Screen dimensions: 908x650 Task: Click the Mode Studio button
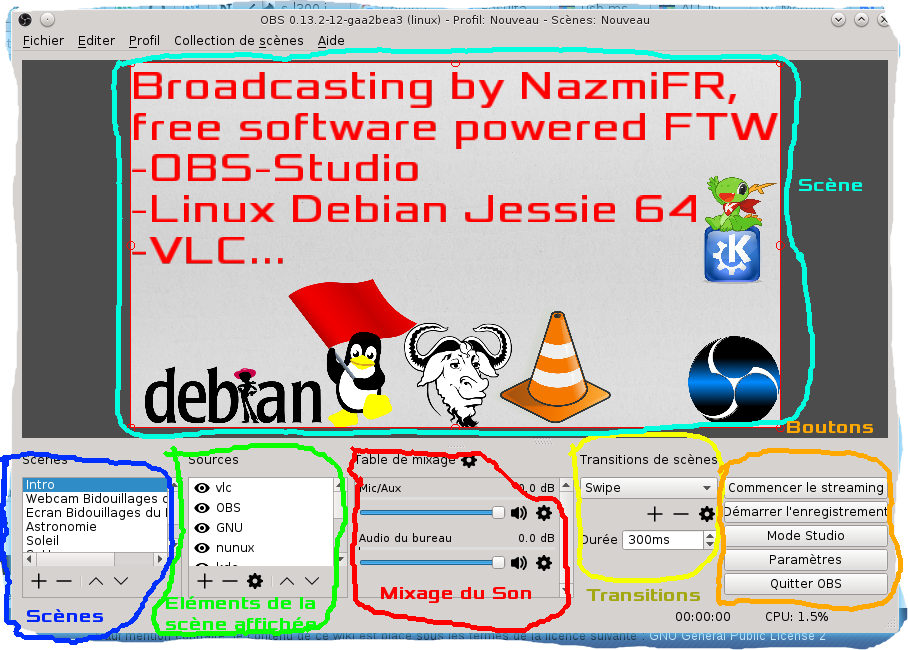[x=805, y=536]
